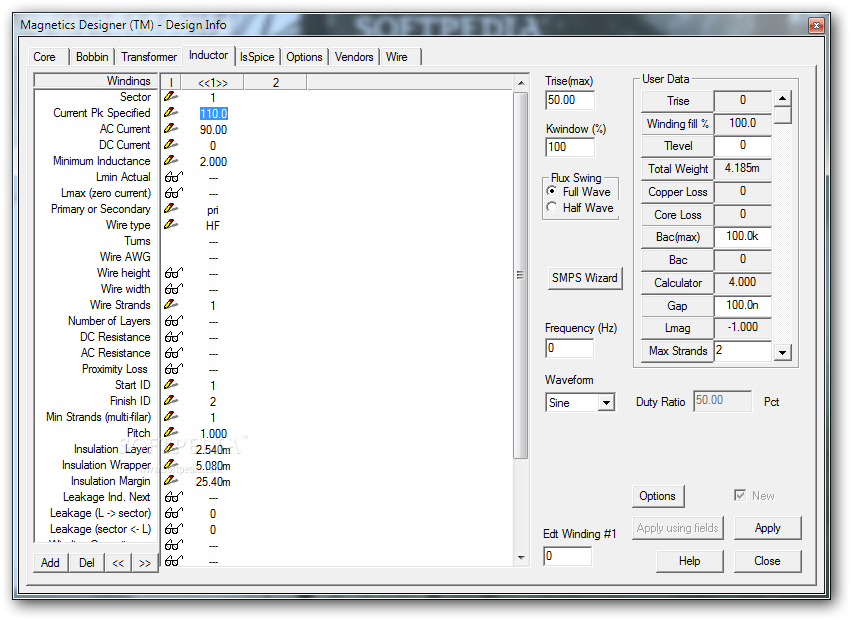Click windings table scroll-down arrow
The image size is (851, 620).
click(x=520, y=558)
